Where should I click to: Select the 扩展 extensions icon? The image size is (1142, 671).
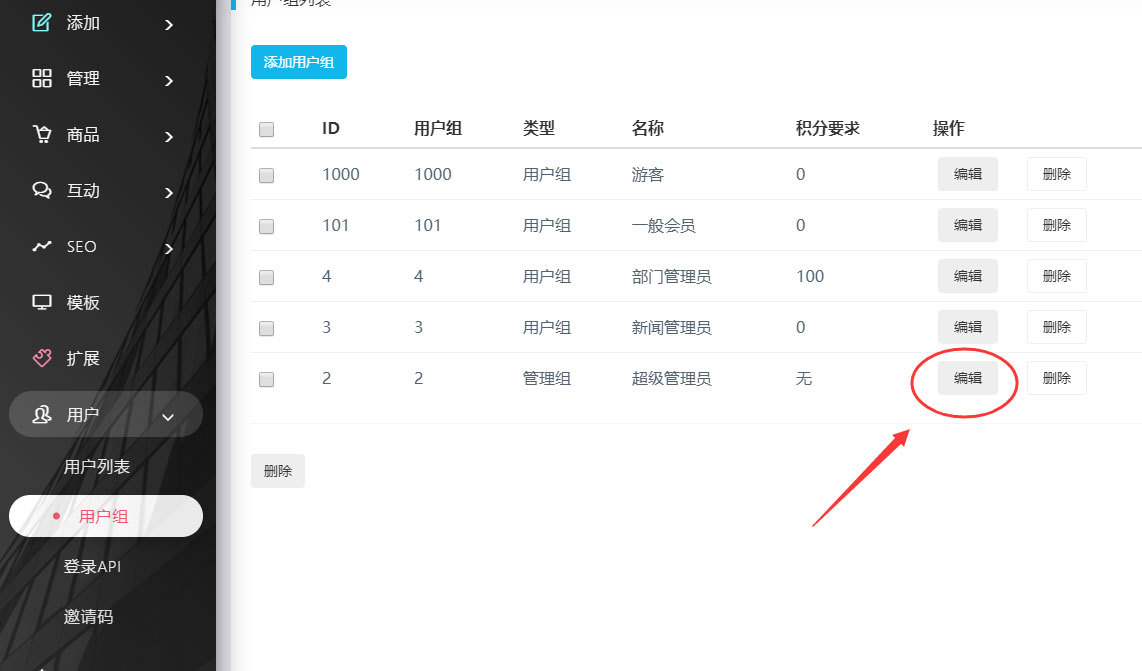tap(41, 357)
